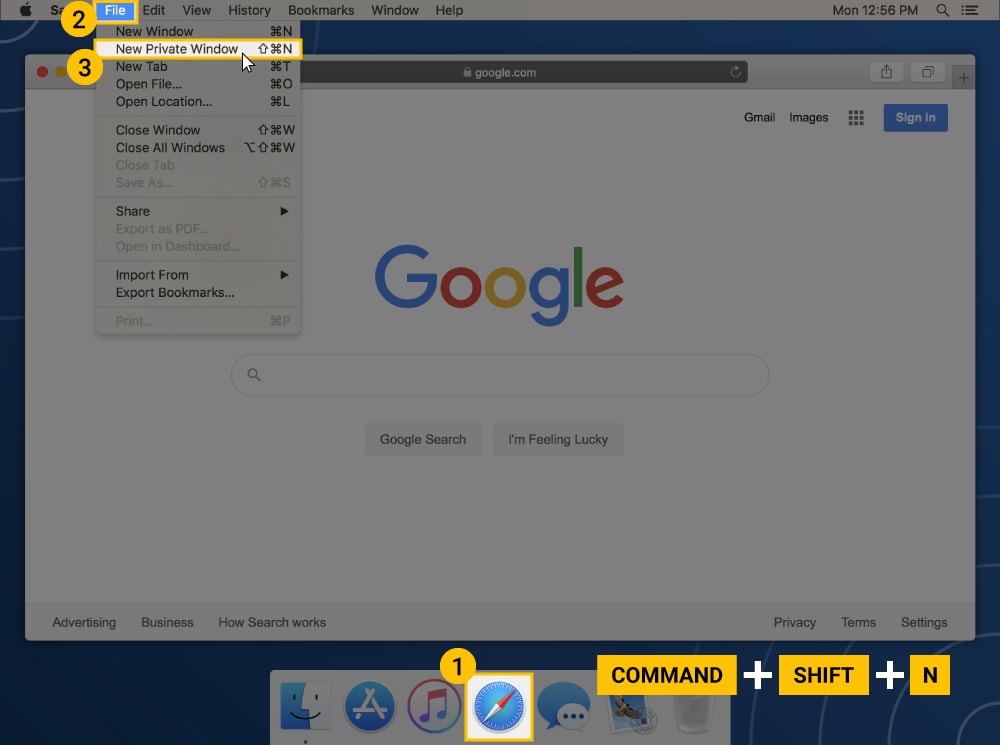Choose New Tab menu item

(x=198, y=66)
